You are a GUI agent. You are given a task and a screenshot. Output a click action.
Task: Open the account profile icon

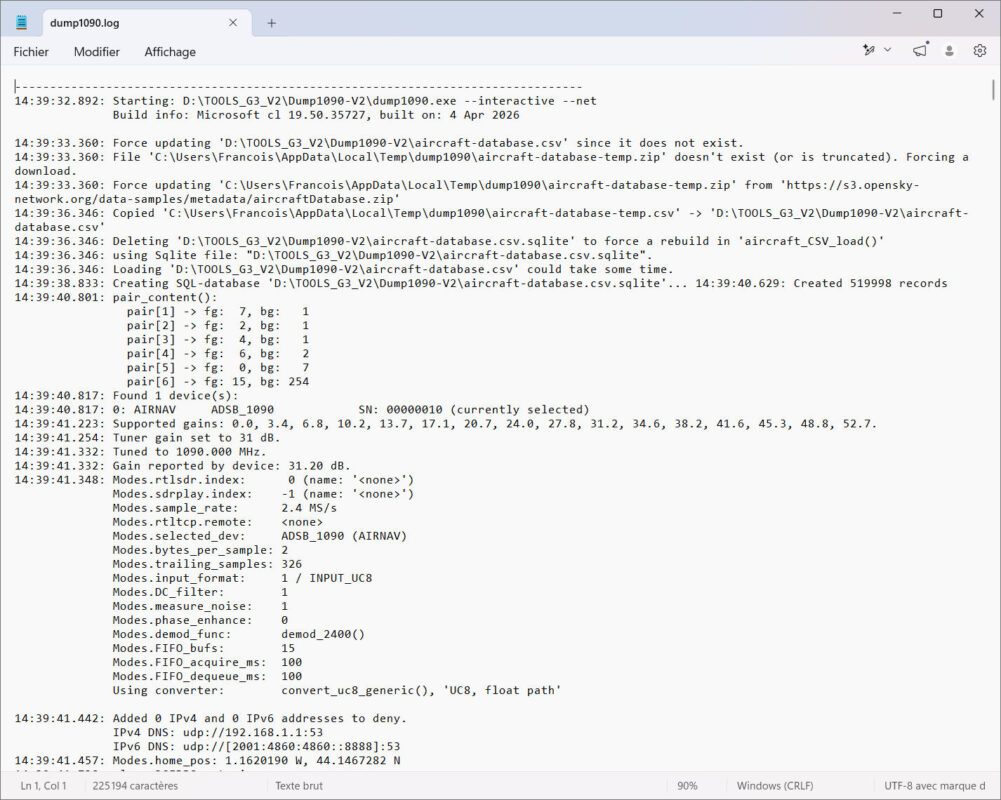(x=949, y=50)
